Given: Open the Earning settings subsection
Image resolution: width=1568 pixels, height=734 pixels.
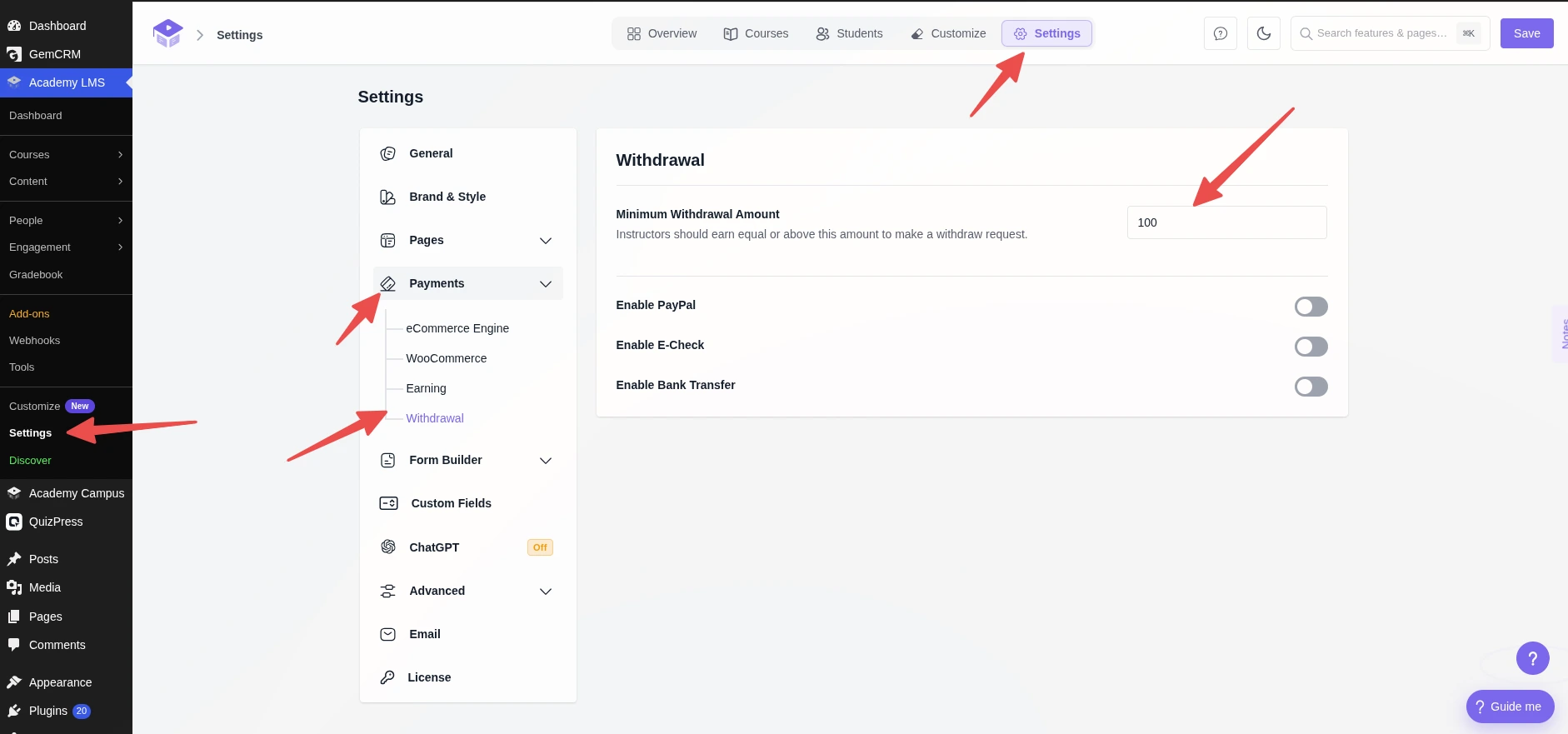Looking at the screenshot, I should [x=426, y=388].
